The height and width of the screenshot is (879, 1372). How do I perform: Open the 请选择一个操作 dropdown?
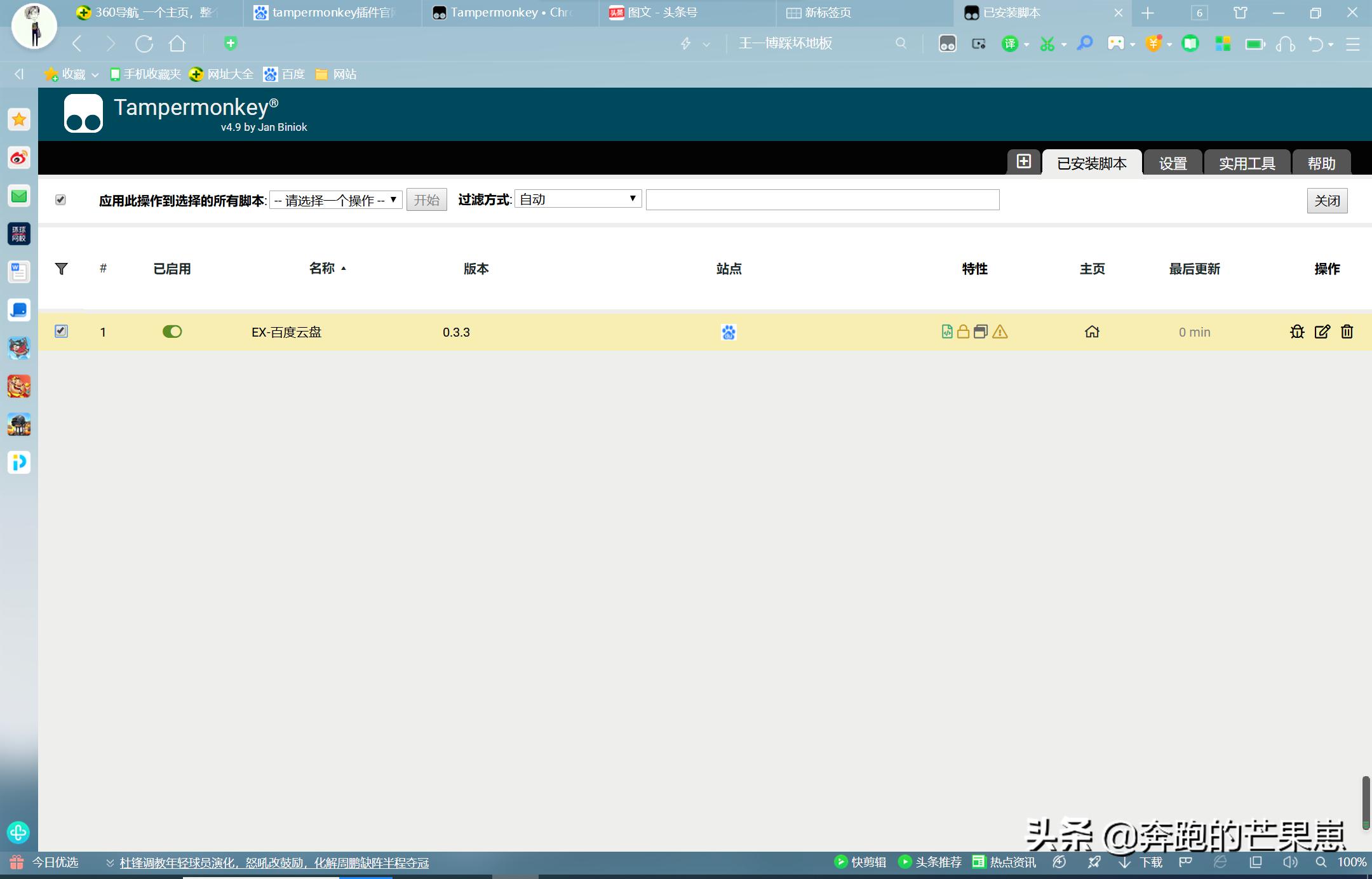pyautogui.click(x=335, y=199)
